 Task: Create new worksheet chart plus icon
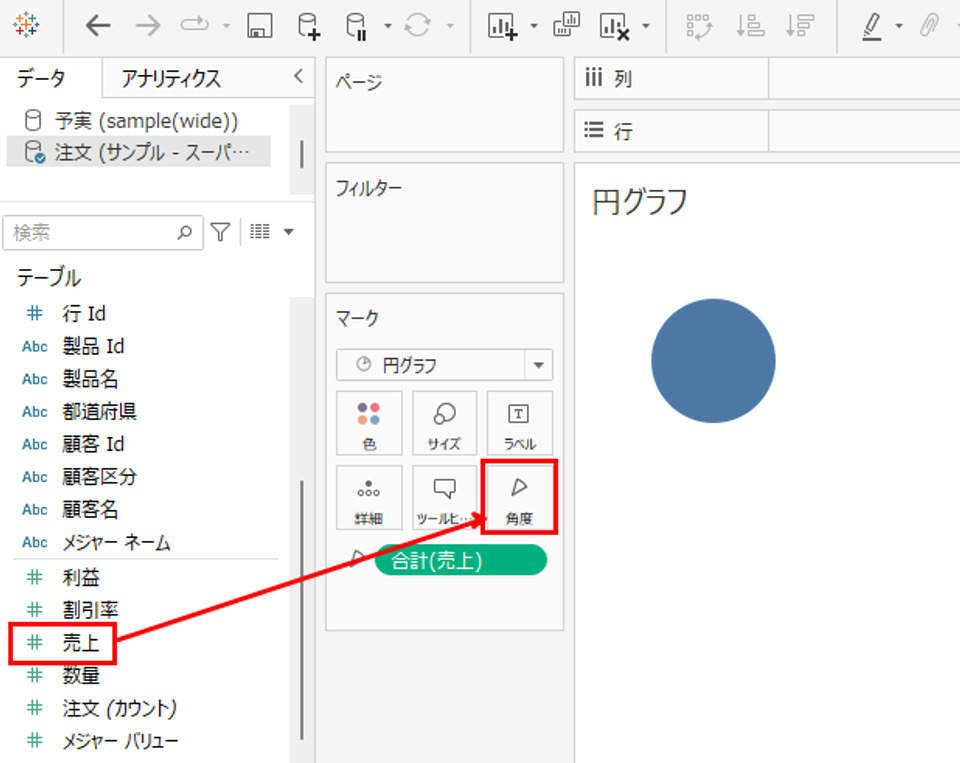pyautogui.click(x=503, y=26)
